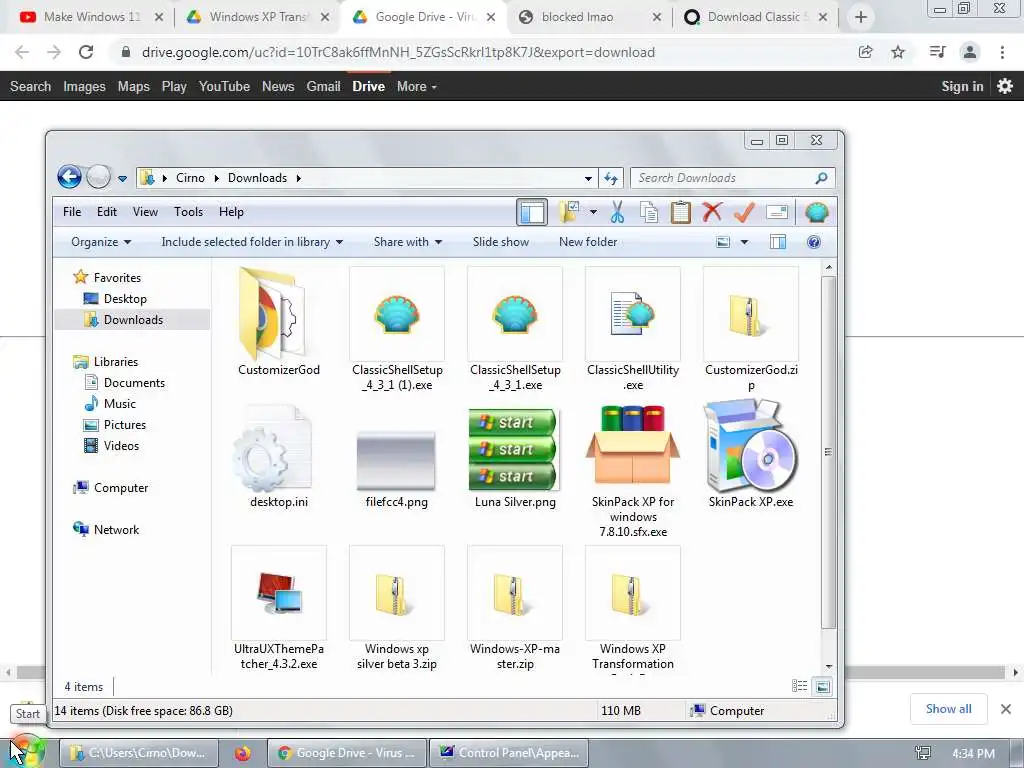Viewport: 1024px width, 768px height.
Task: Open Include selected folder in library dropdown
Action: (252, 242)
